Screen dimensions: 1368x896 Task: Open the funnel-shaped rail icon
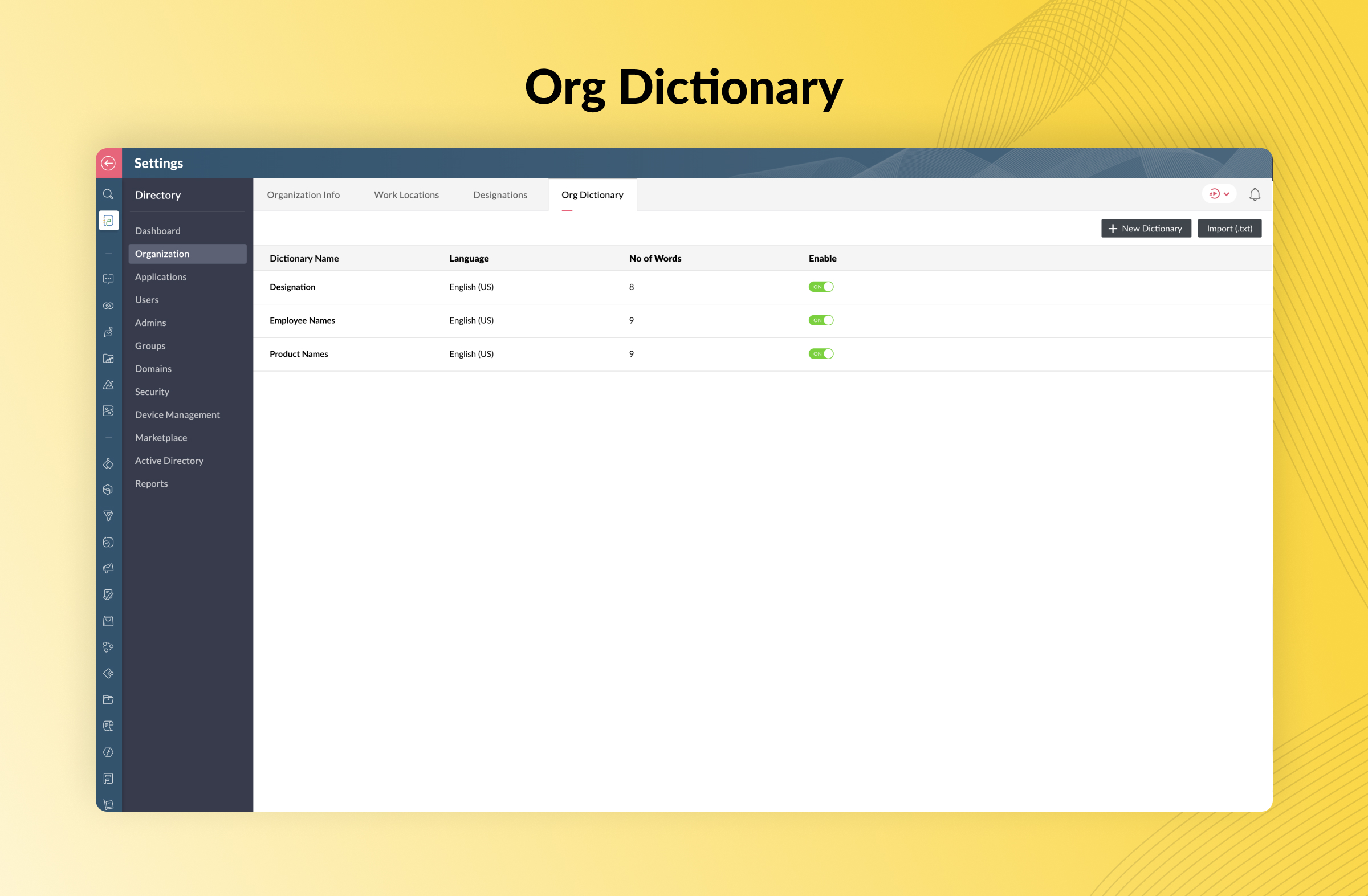(x=108, y=515)
